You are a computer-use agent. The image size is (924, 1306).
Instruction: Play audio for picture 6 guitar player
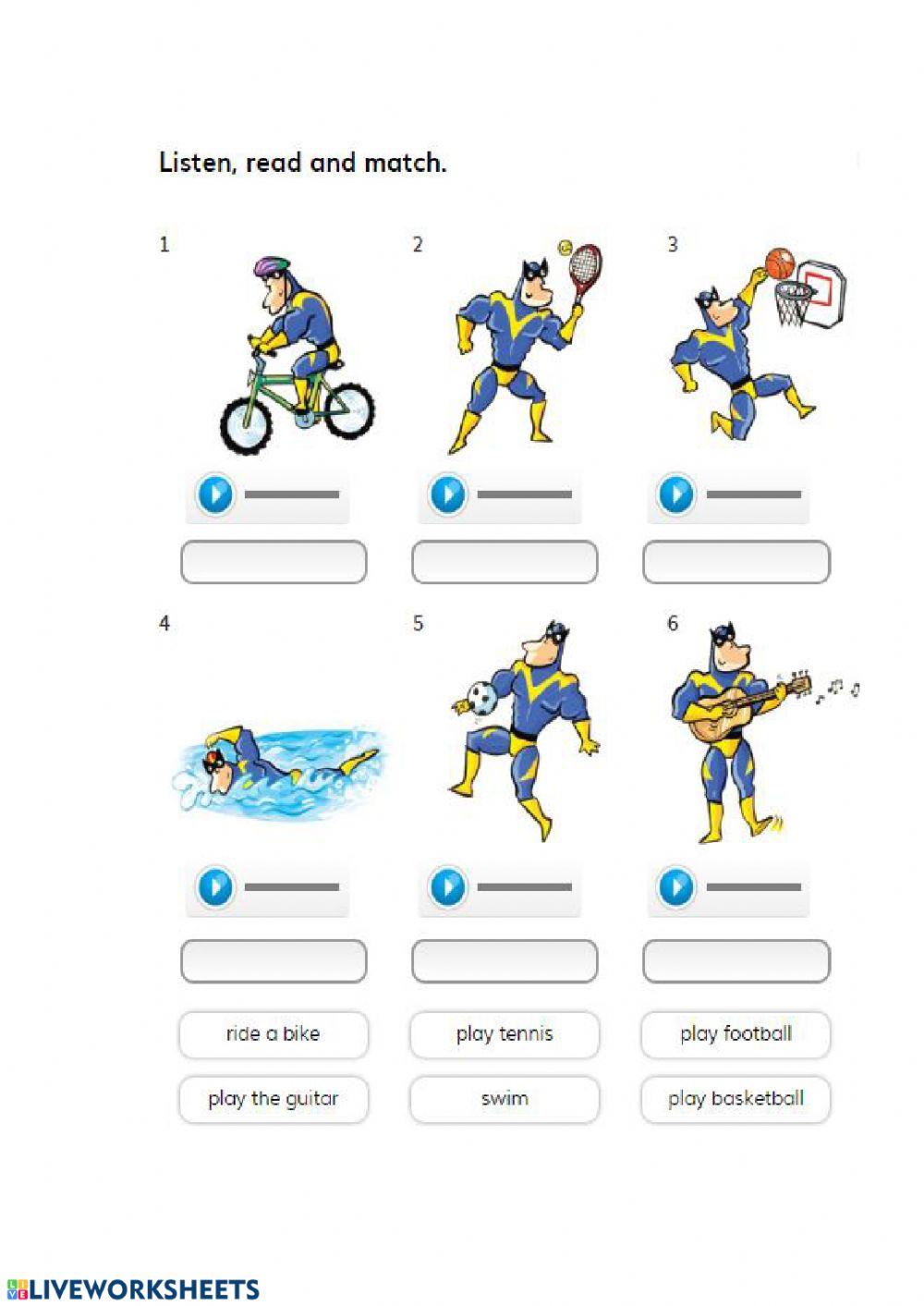coord(676,887)
